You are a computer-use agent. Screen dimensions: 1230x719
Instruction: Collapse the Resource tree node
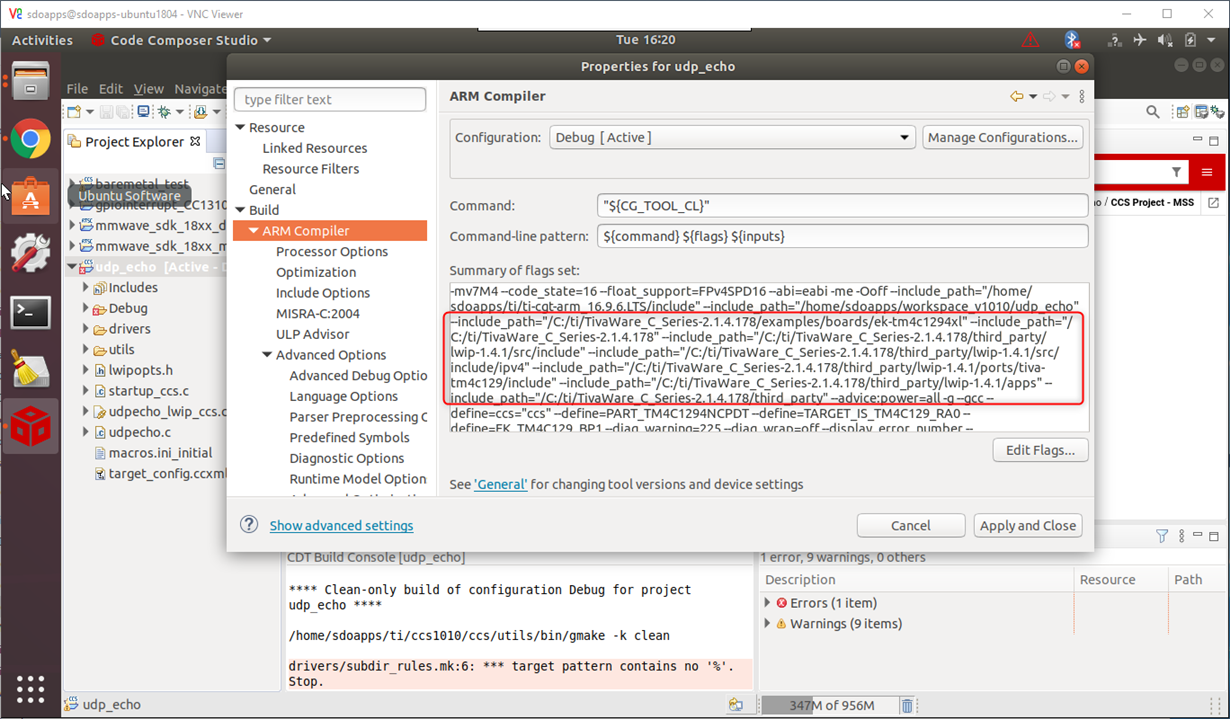[x=240, y=128]
